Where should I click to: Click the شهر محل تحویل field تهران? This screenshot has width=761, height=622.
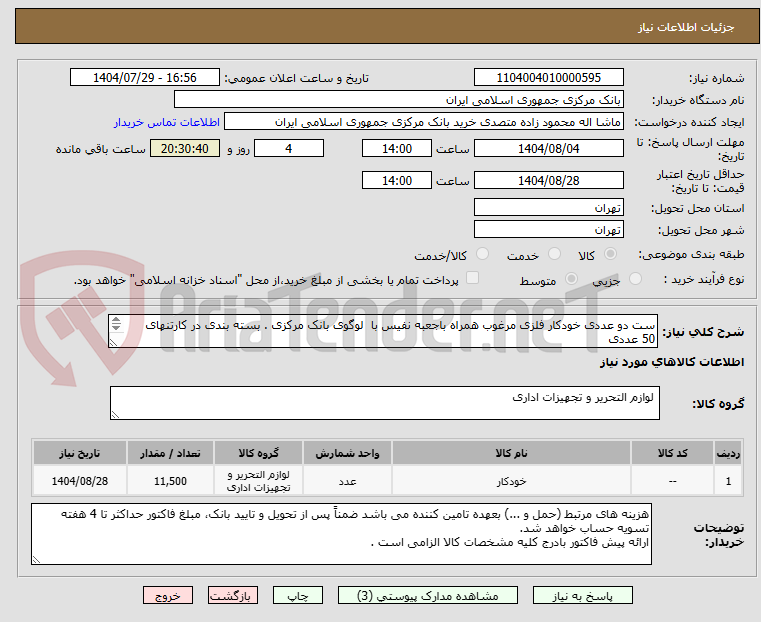coord(548,229)
